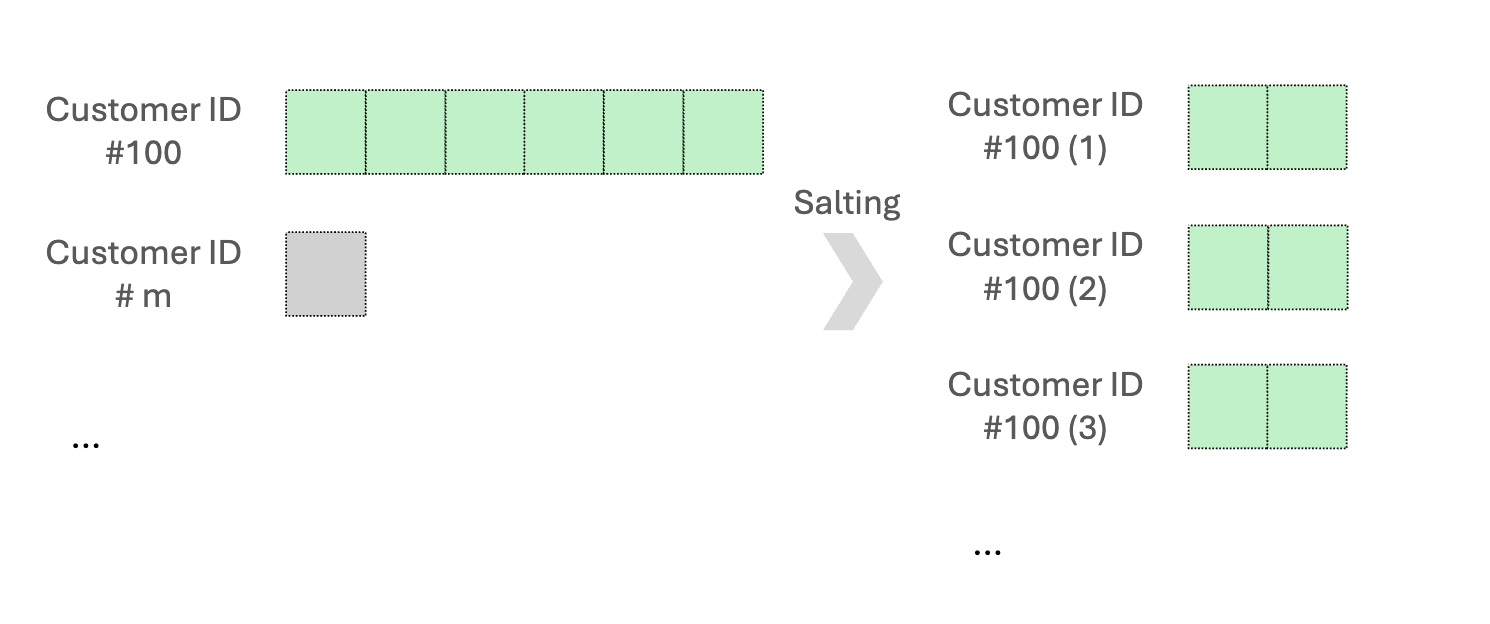The image size is (1490, 624).
Task: Click right green block beside #100 (2)
Action: tap(1308, 267)
